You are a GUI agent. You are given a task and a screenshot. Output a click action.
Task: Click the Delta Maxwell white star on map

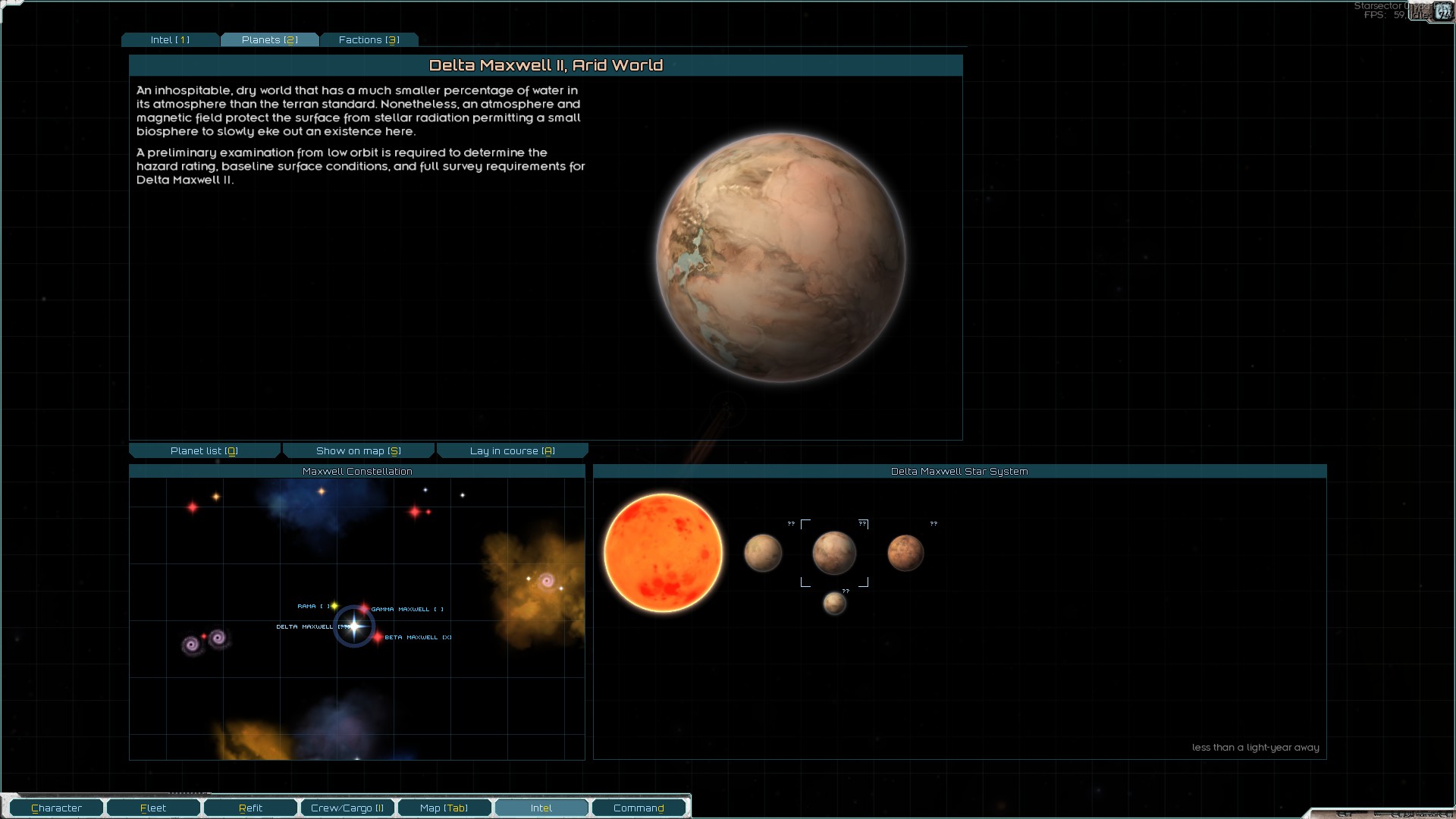[354, 626]
